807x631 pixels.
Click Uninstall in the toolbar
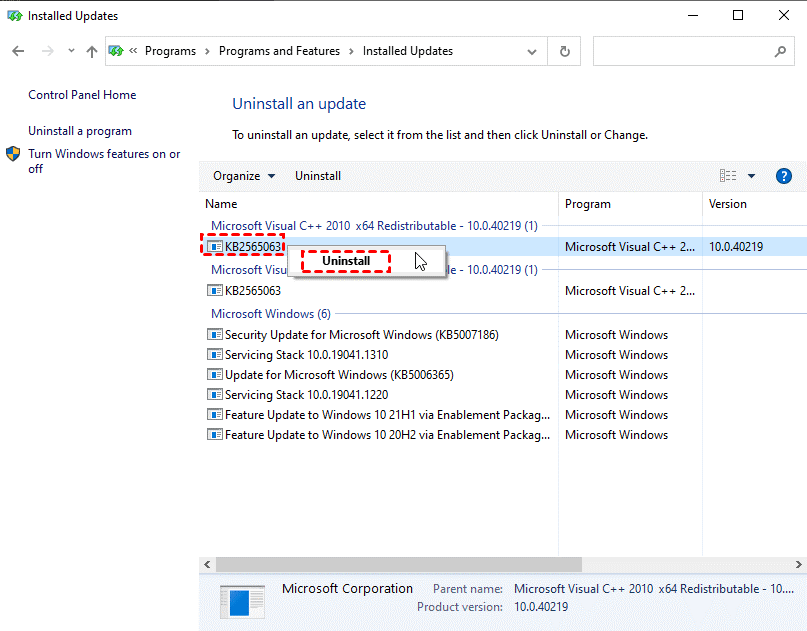[x=318, y=176]
